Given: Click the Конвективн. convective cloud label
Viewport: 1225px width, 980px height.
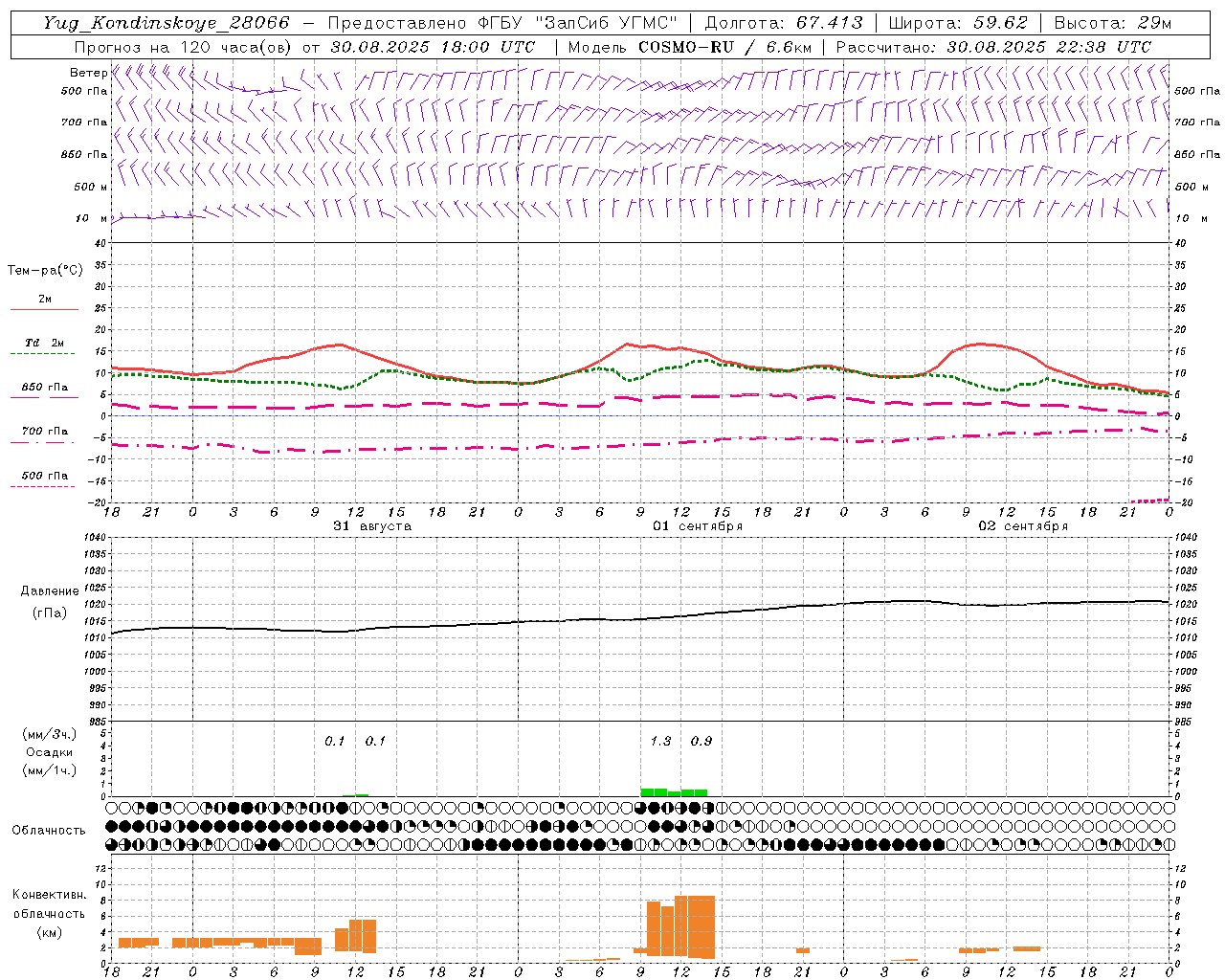Looking at the screenshot, I should click(49, 895).
